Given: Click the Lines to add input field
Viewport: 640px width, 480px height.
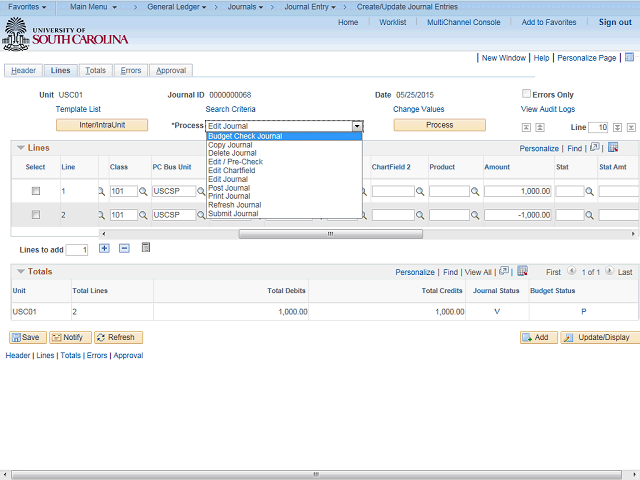Looking at the screenshot, I should click(77, 249).
